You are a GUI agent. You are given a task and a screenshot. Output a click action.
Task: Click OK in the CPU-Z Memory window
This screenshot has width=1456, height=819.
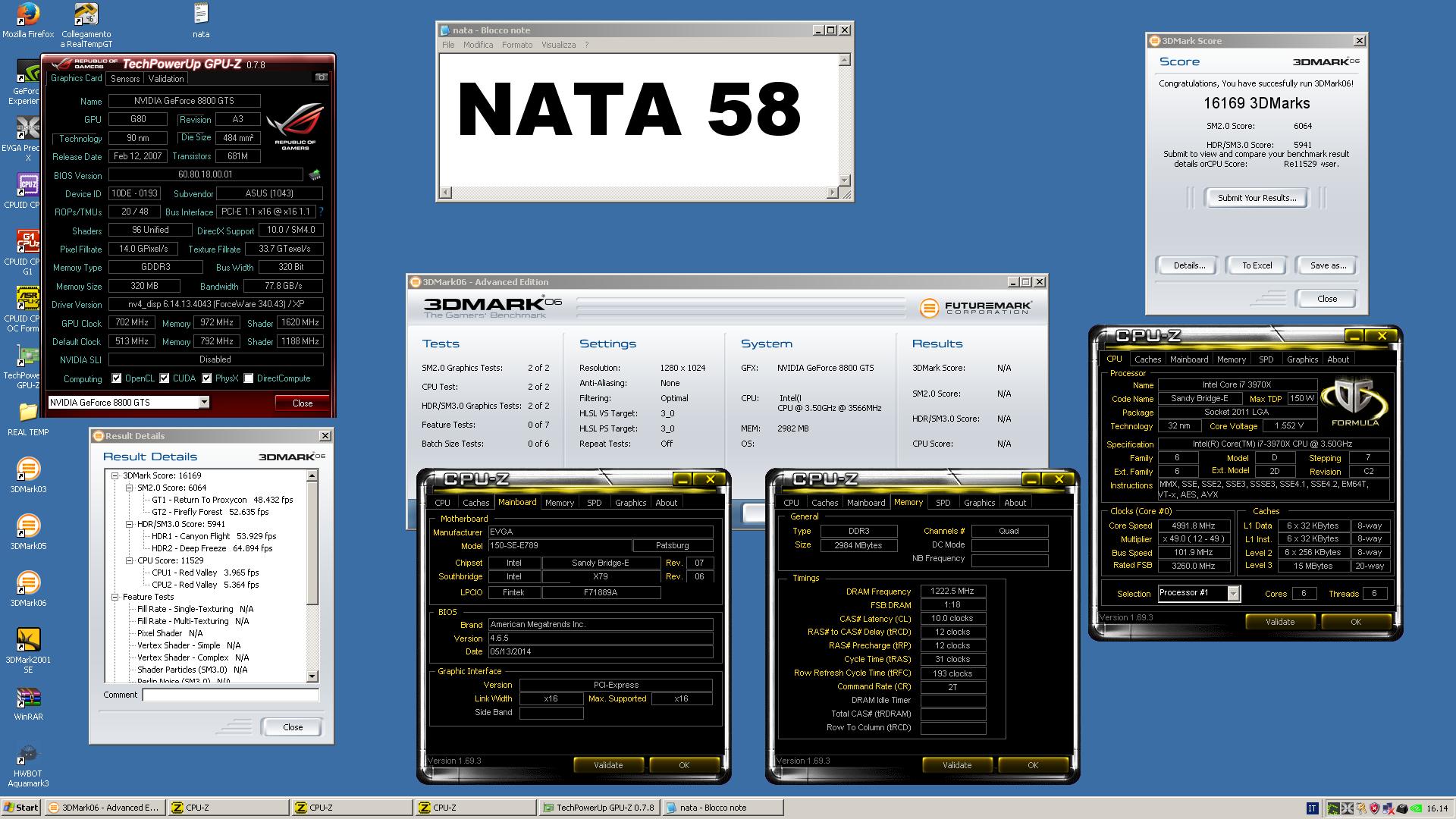(1033, 765)
